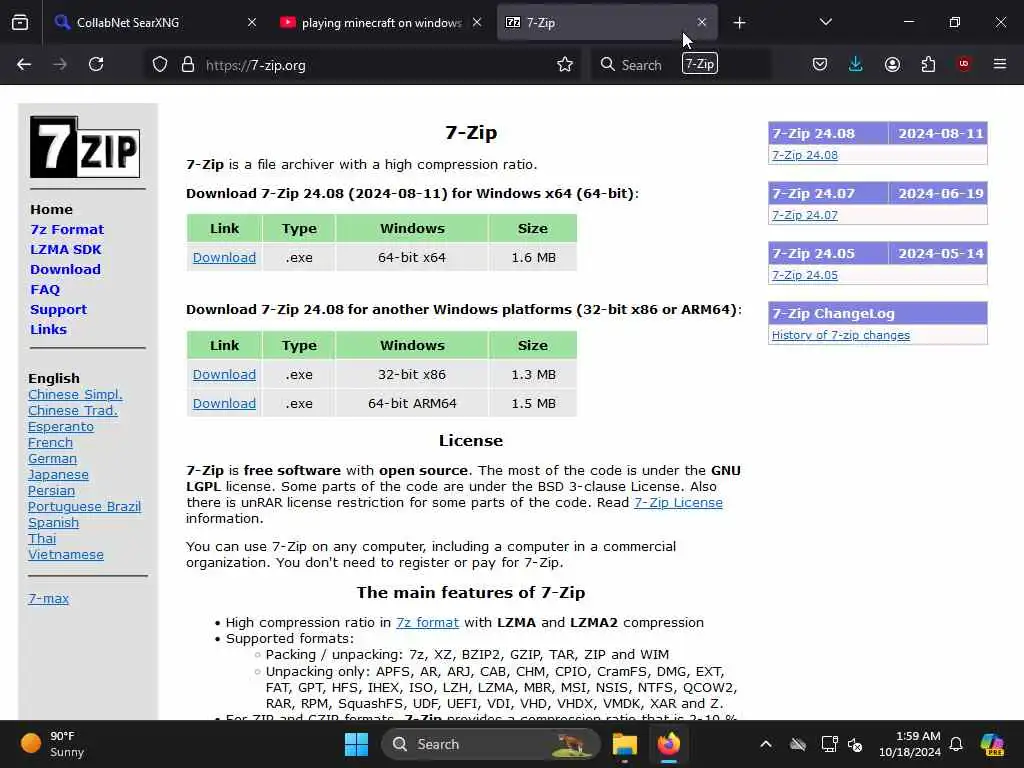Switch language to French
The image size is (1024, 768).
(x=50, y=442)
